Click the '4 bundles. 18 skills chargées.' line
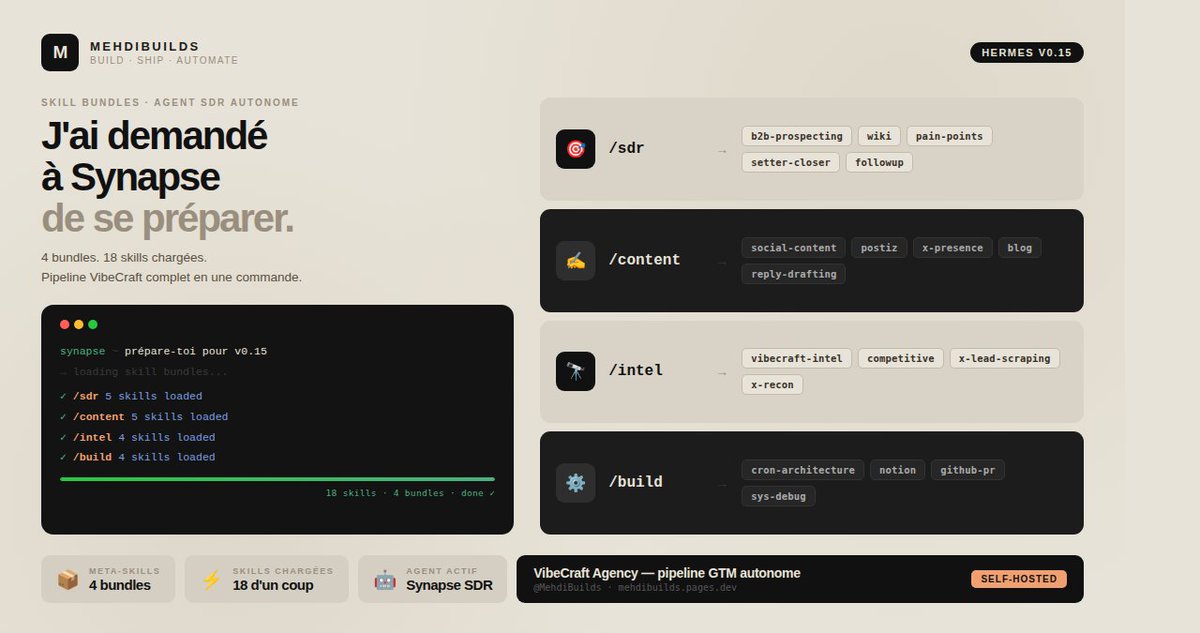1200x633 pixels. [x=124, y=257]
